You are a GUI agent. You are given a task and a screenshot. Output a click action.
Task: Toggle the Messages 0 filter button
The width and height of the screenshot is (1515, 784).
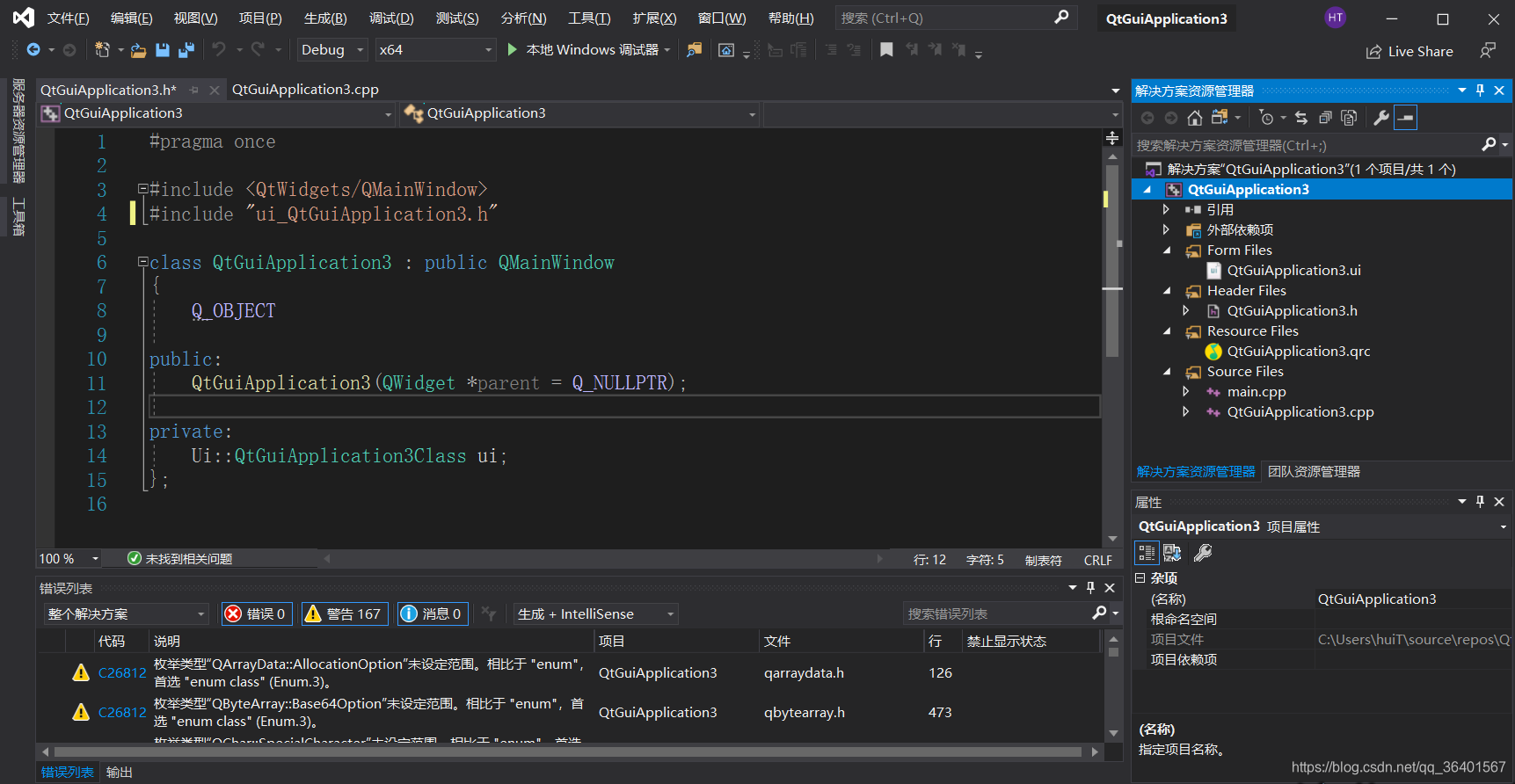click(x=433, y=613)
